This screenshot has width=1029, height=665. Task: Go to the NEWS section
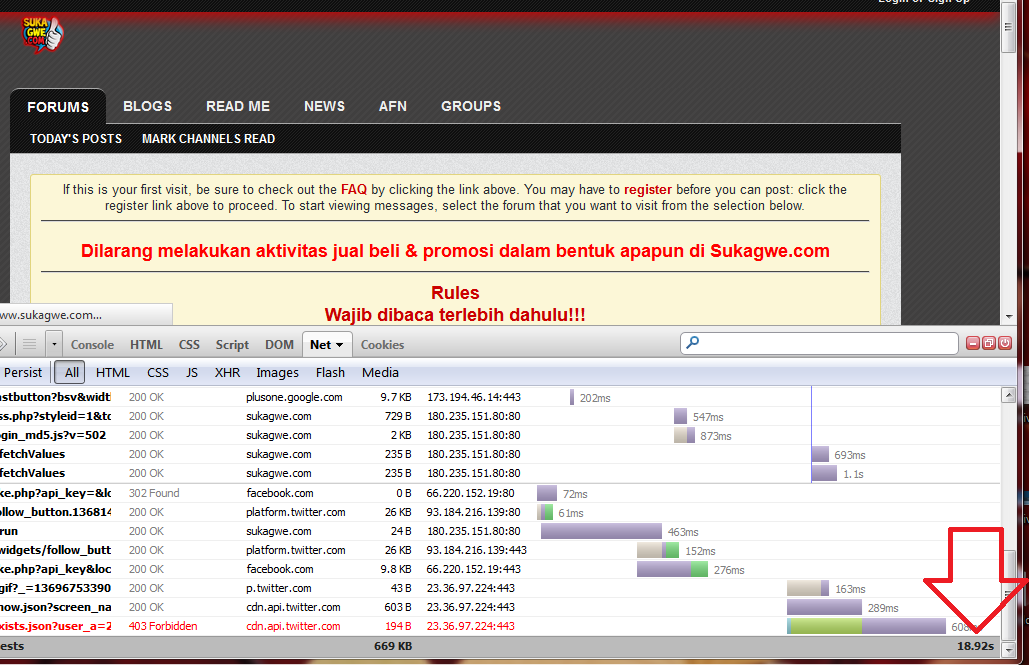324,106
